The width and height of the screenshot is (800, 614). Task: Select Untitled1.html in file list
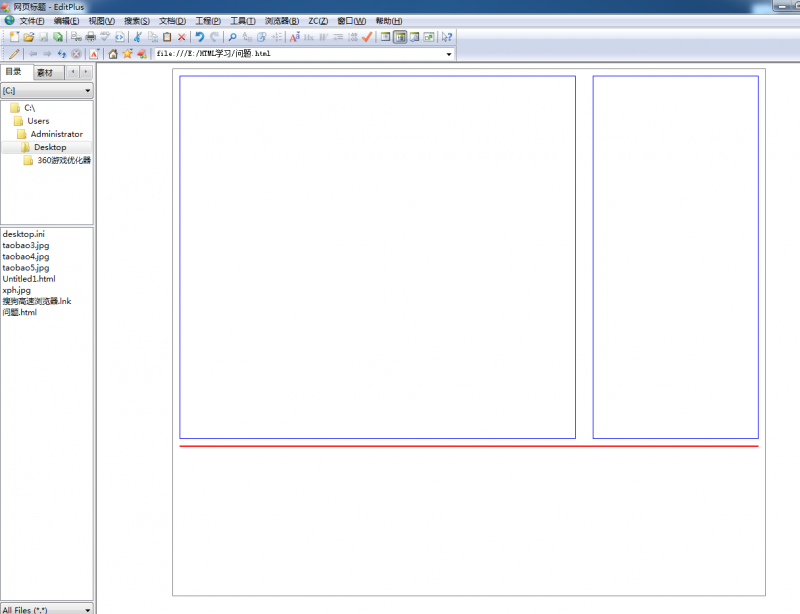point(29,279)
